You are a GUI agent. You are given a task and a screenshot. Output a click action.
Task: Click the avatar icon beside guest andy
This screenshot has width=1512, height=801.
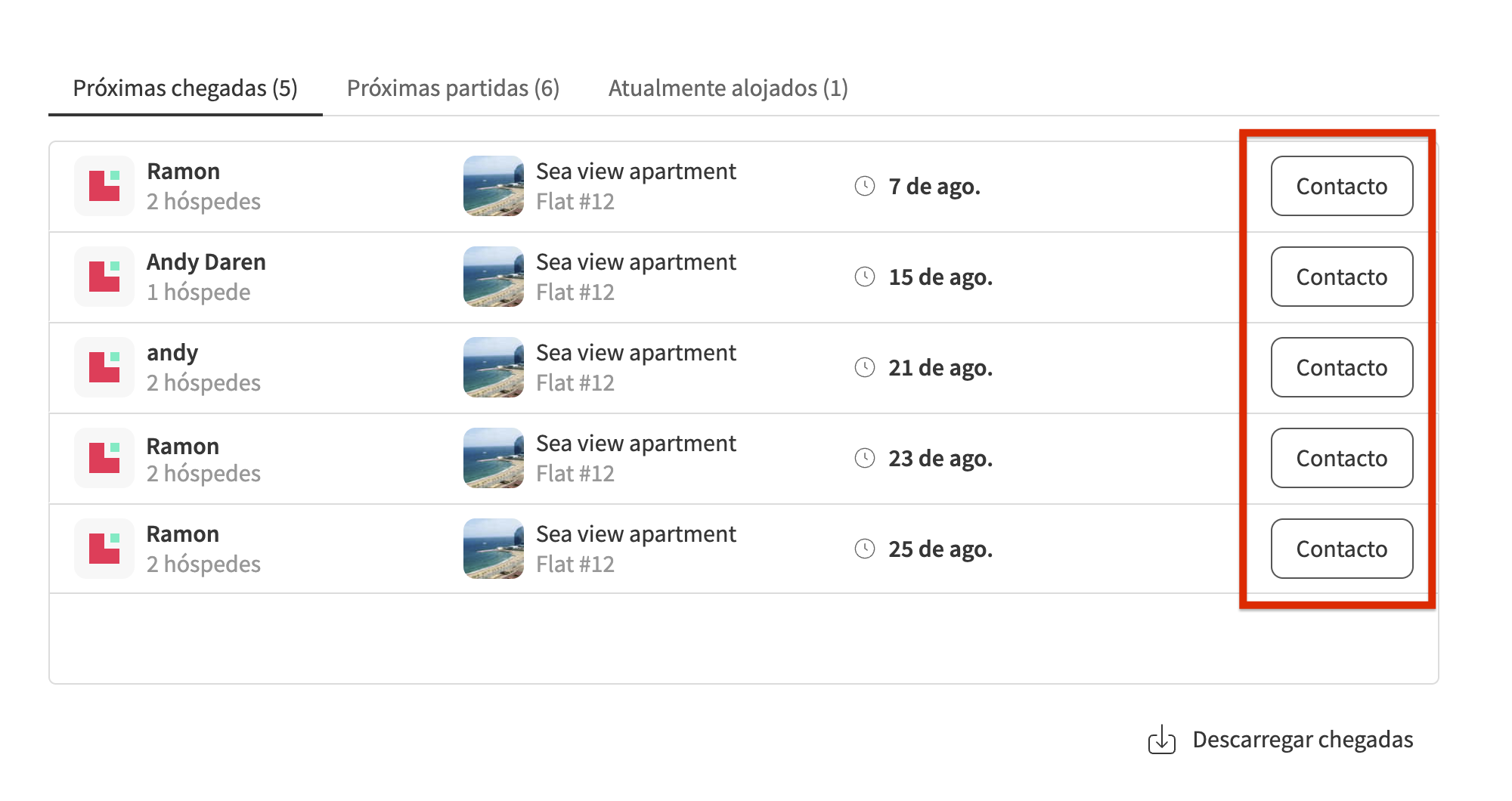tap(104, 367)
